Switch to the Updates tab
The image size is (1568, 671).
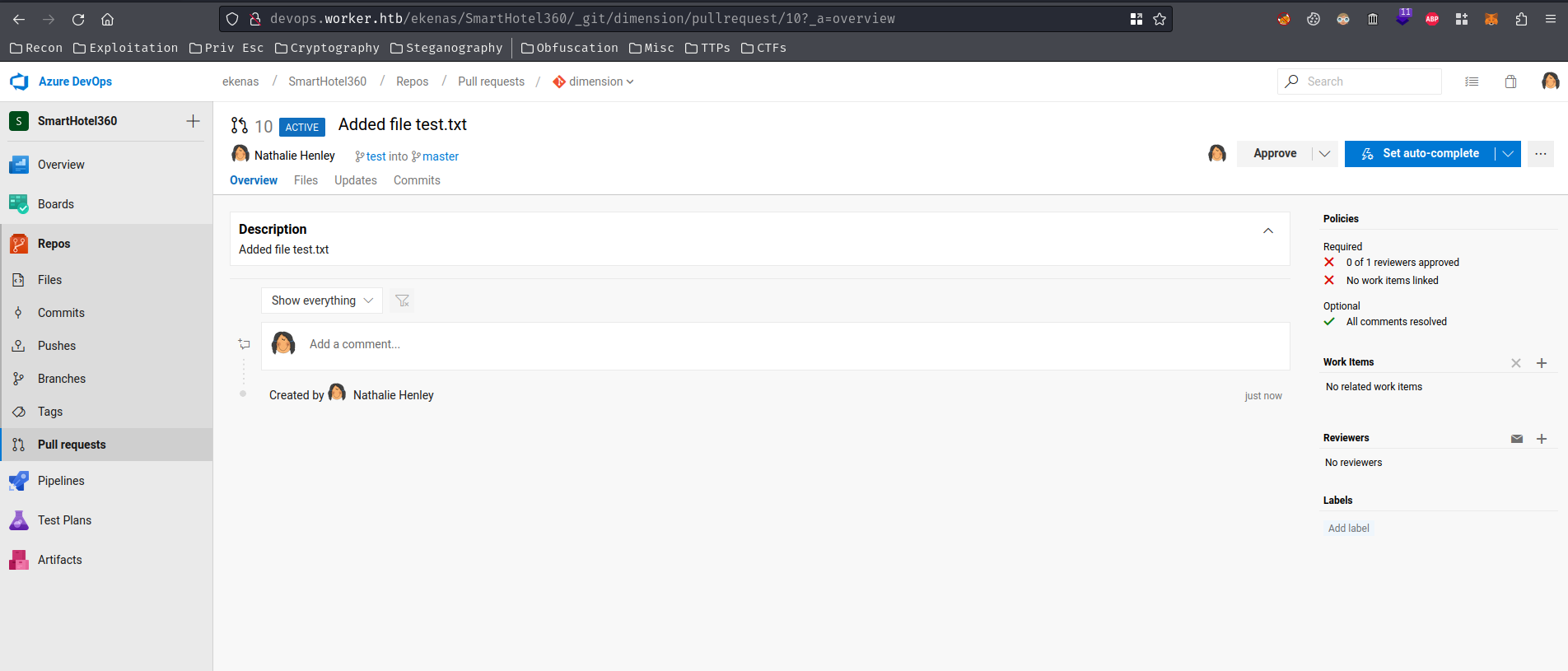pyautogui.click(x=356, y=180)
